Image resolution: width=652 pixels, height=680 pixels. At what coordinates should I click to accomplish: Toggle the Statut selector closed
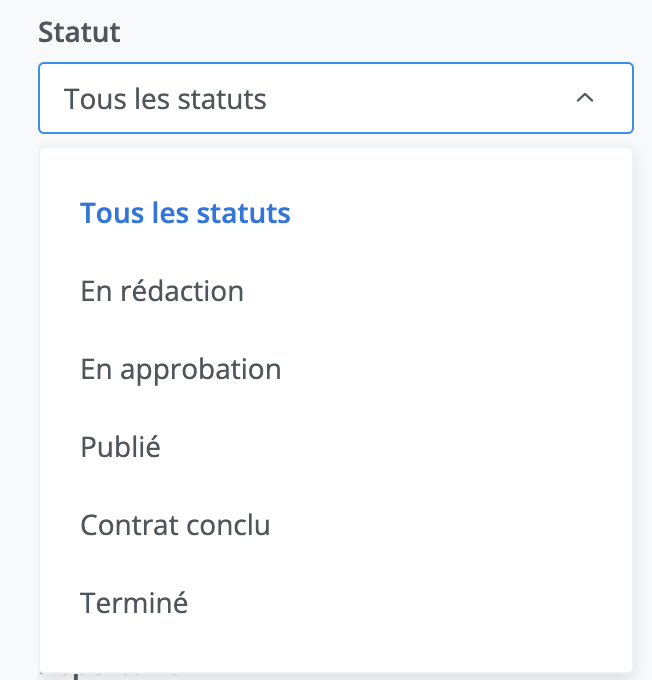coord(586,98)
